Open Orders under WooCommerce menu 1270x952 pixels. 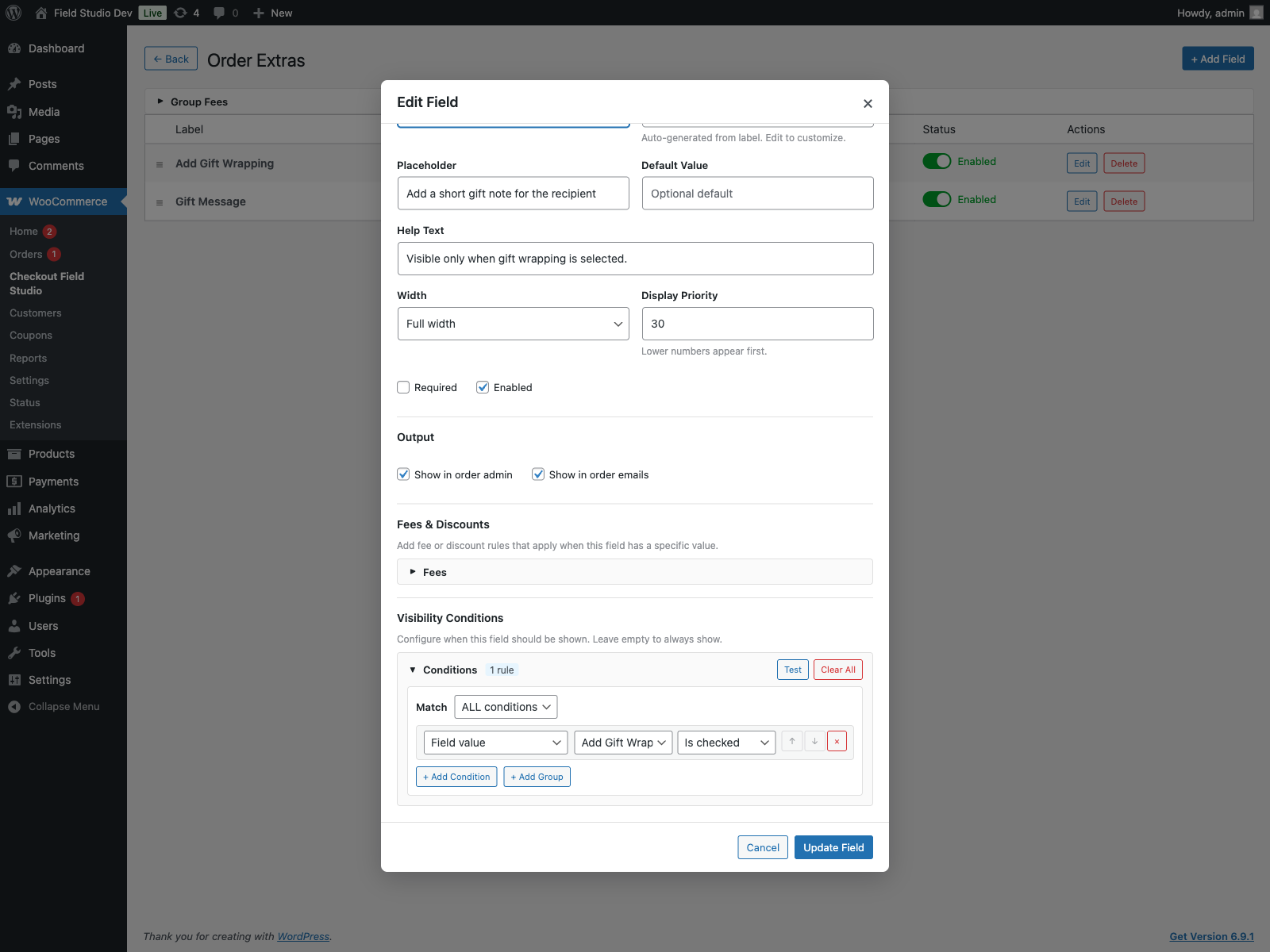point(25,254)
